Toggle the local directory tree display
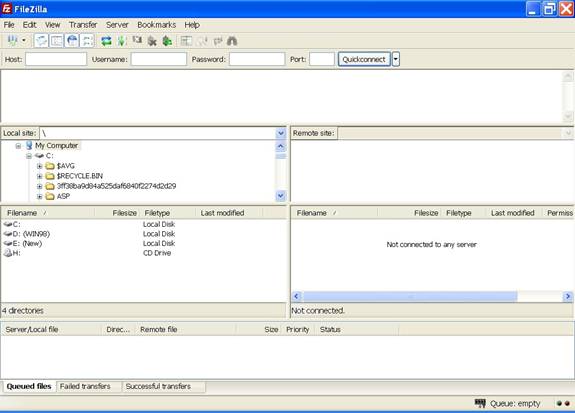Viewport: 575px width, 413px height. [x=56, y=40]
